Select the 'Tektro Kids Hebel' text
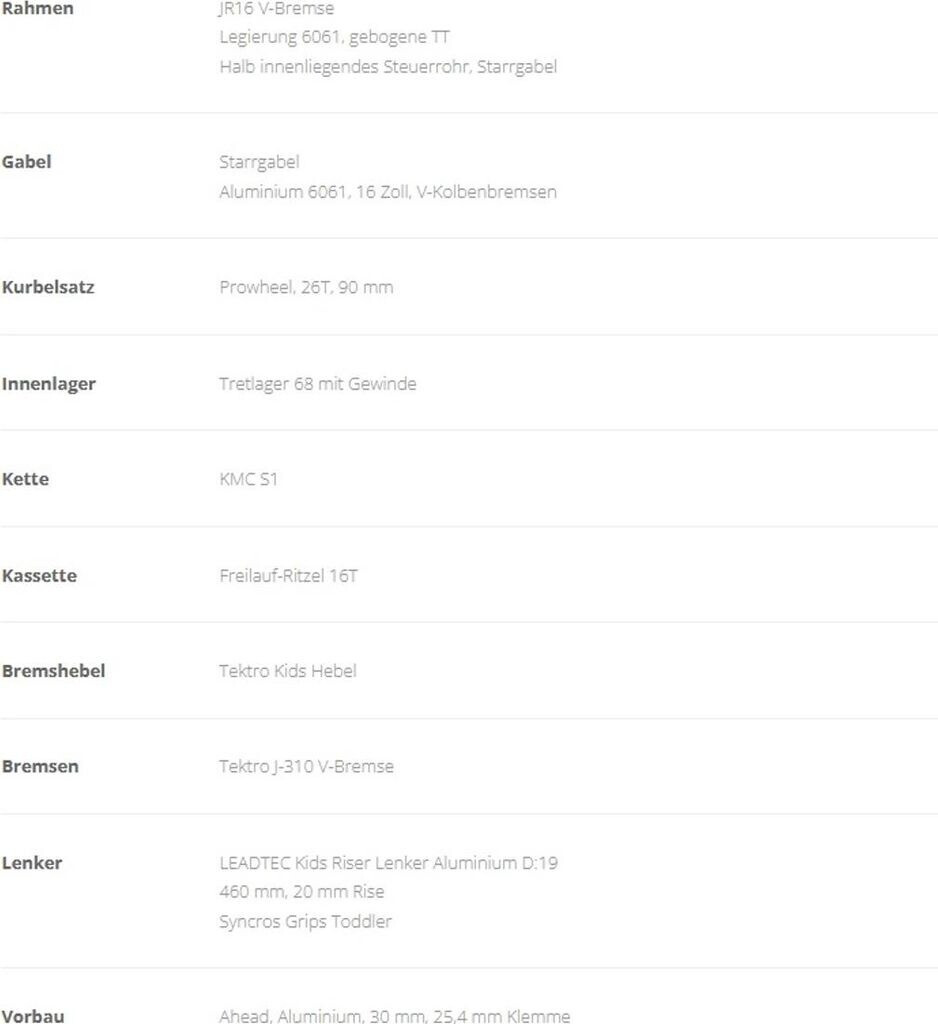 pyautogui.click(x=287, y=671)
